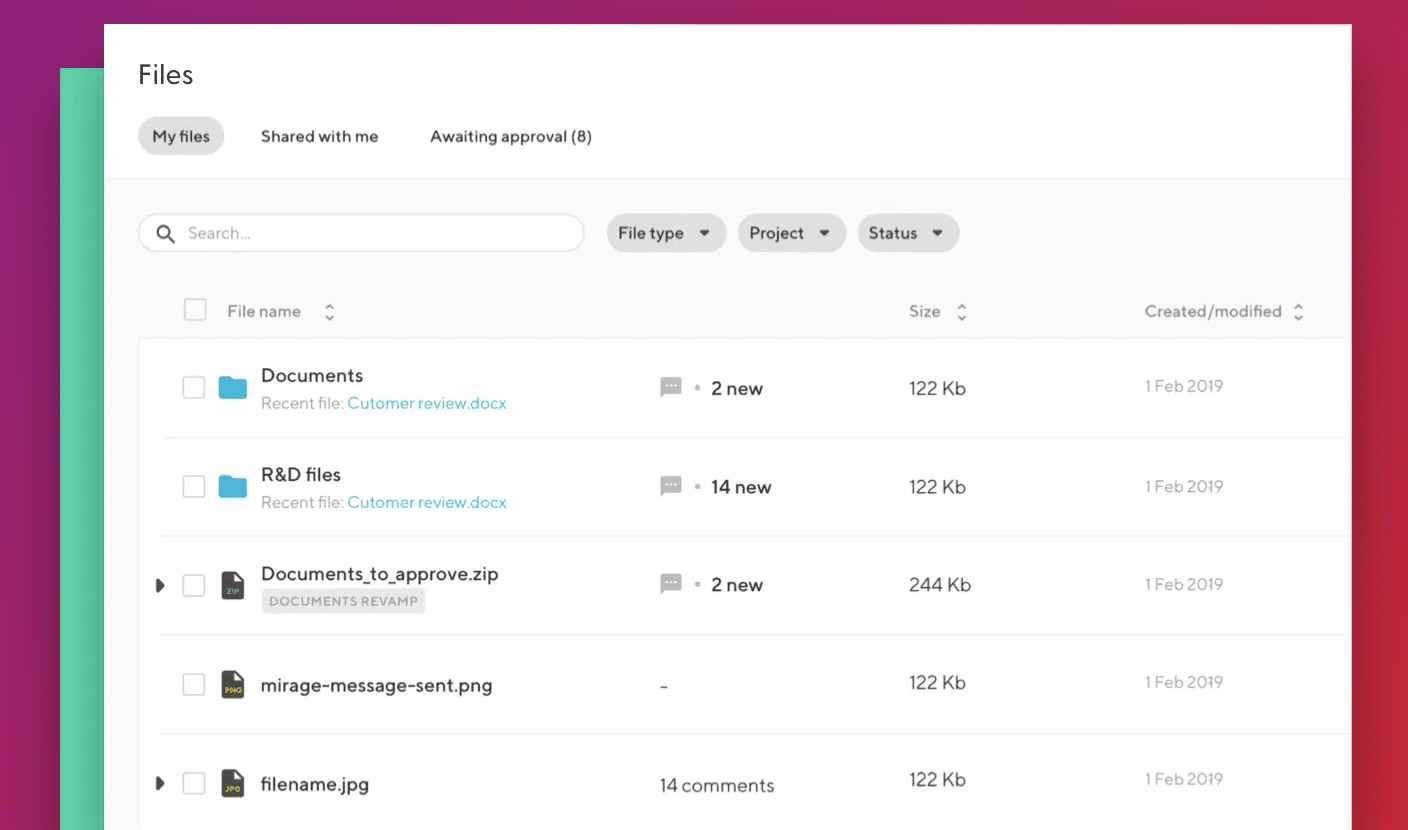View 14 comments on filename.jpg
The height and width of the screenshot is (830, 1408).
[716, 785]
